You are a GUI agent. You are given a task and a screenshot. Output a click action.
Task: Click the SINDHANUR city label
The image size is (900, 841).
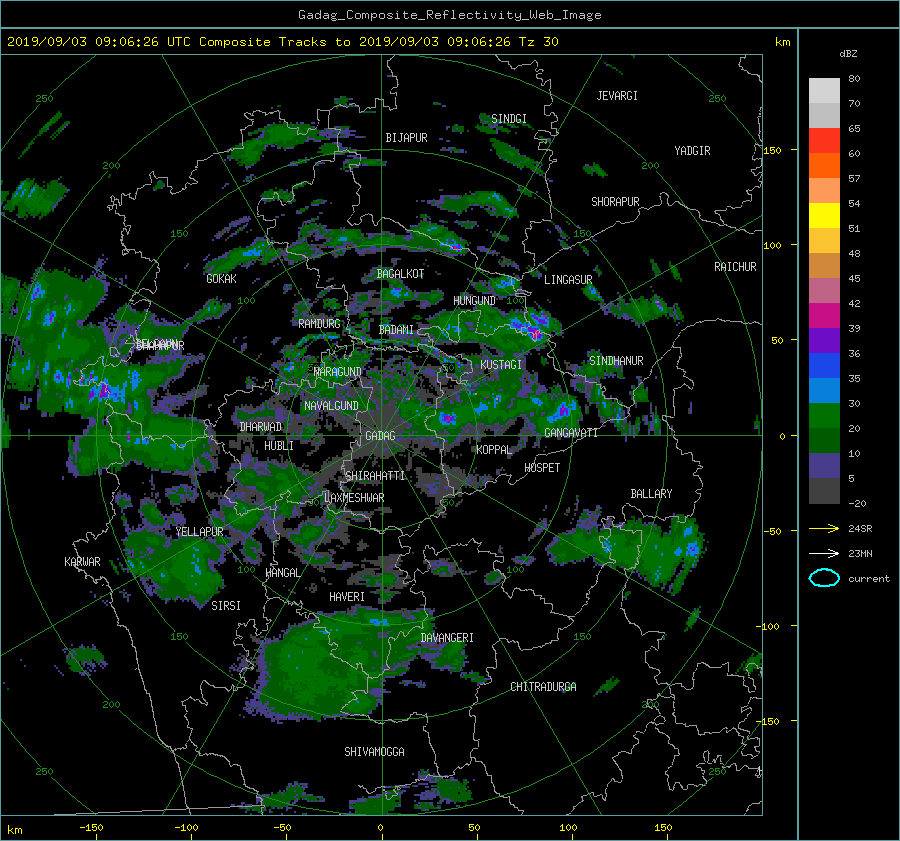[x=616, y=361]
